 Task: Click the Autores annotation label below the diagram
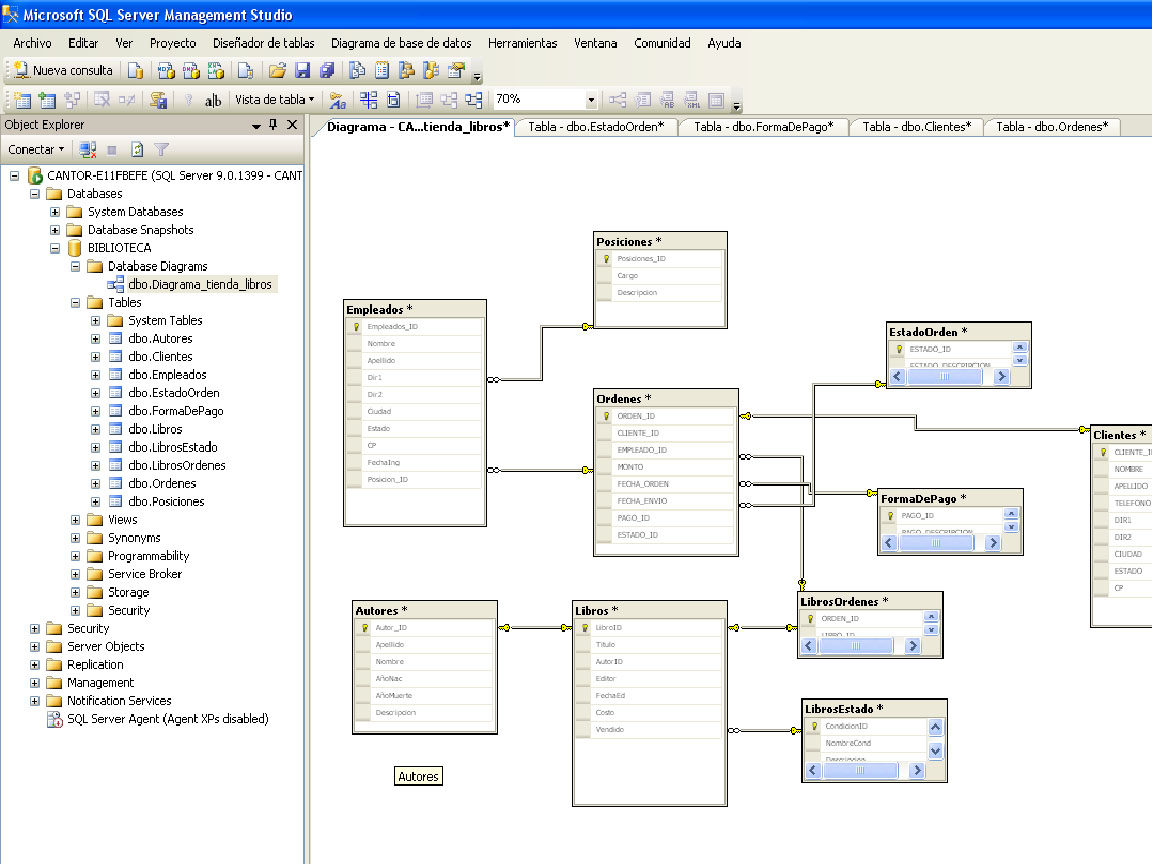[x=418, y=775]
